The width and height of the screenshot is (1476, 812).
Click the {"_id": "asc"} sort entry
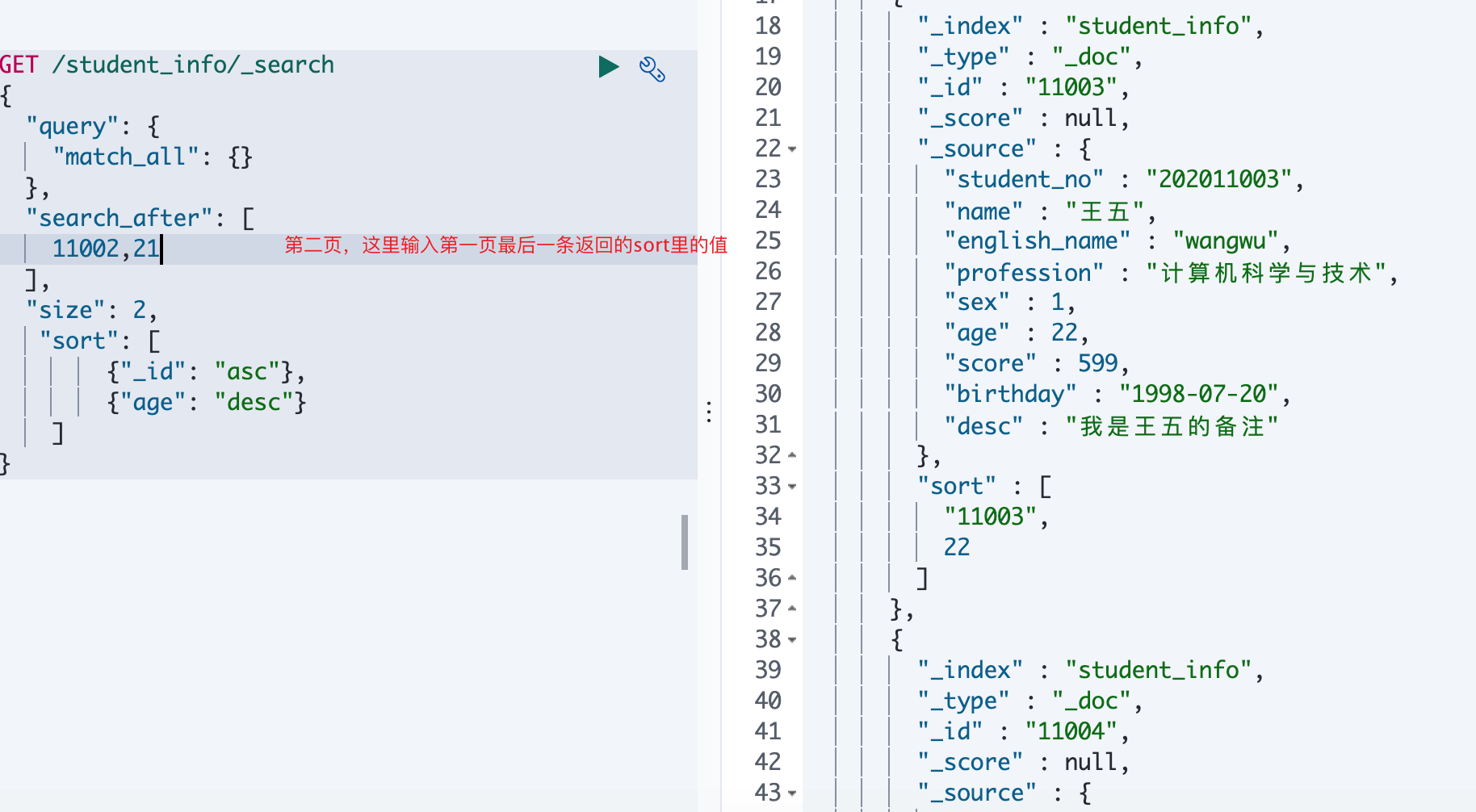point(207,371)
